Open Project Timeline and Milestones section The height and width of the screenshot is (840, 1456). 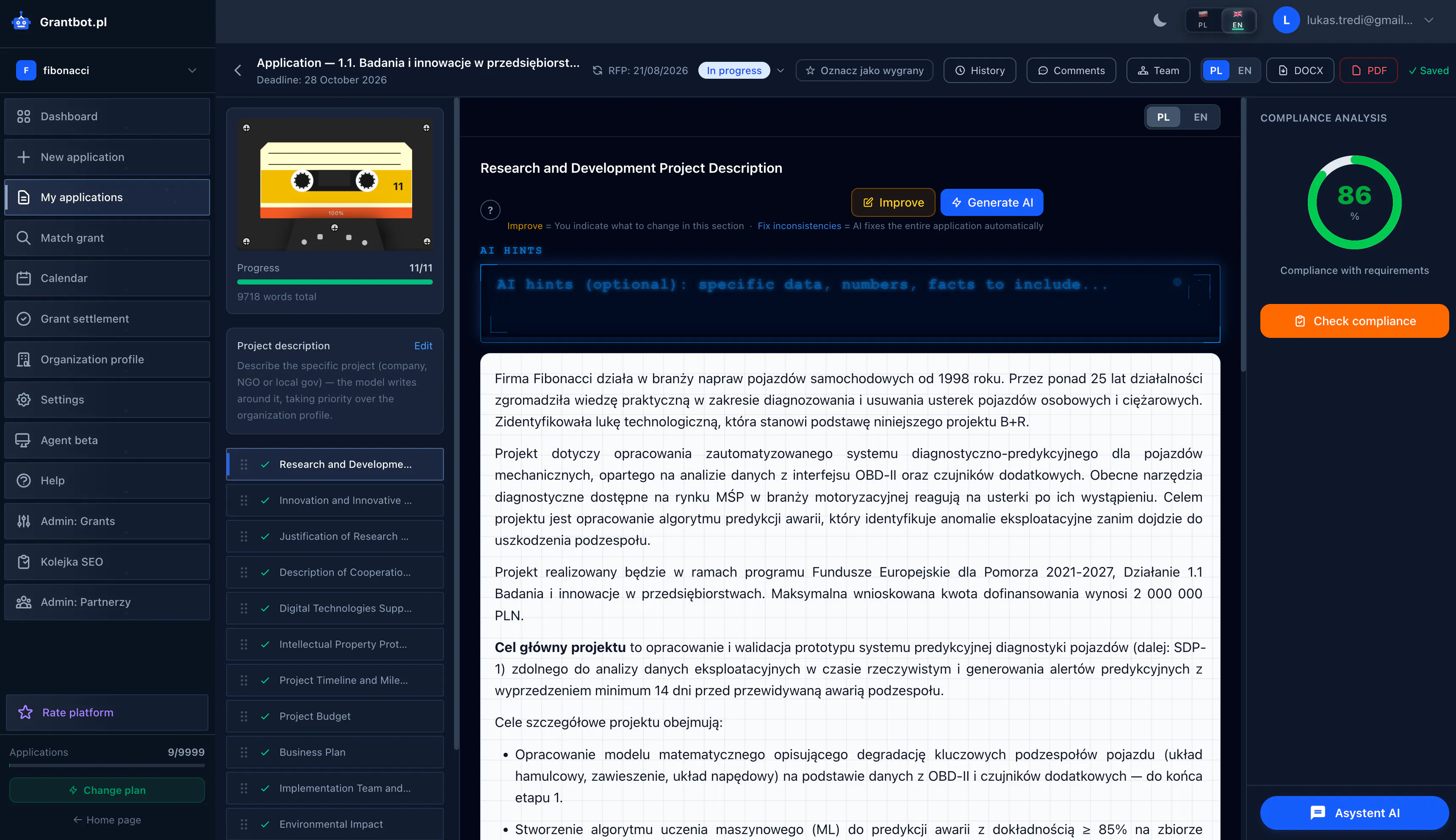[335, 680]
